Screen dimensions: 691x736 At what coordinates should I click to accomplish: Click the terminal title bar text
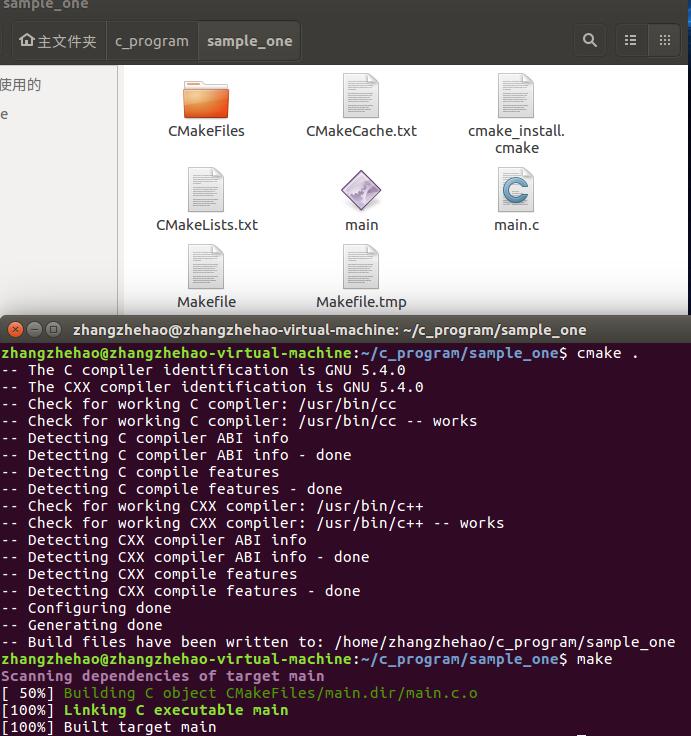tap(329, 330)
